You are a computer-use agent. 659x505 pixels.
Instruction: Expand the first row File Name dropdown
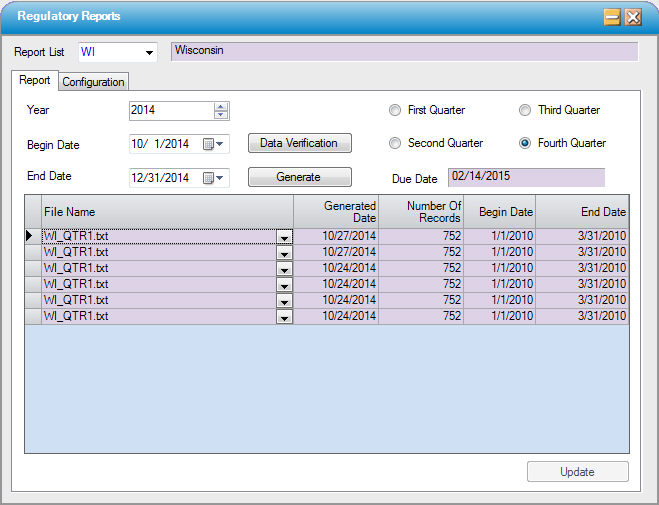point(284,237)
